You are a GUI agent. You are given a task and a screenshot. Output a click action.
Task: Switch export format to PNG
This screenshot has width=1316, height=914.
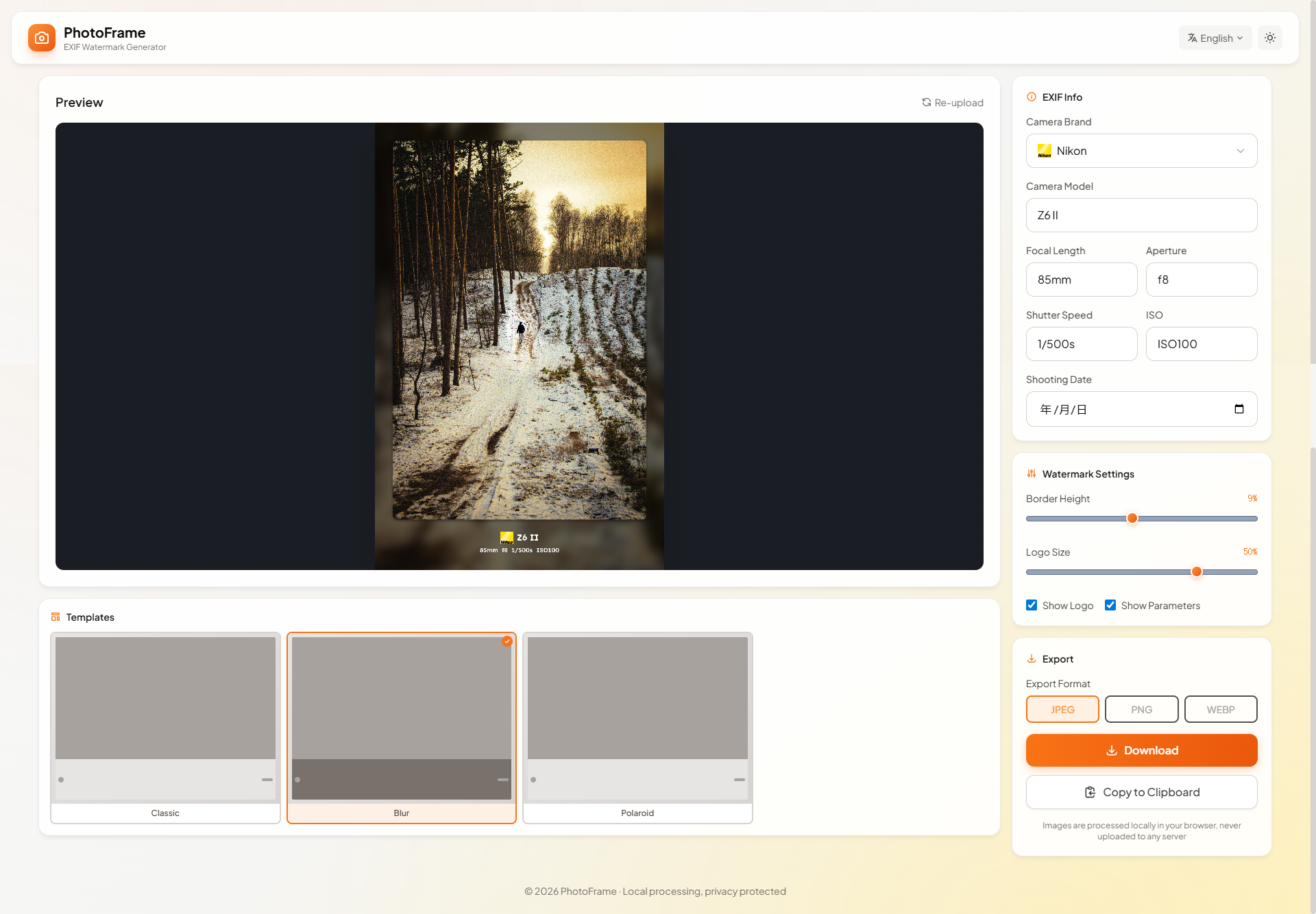[x=1141, y=709]
